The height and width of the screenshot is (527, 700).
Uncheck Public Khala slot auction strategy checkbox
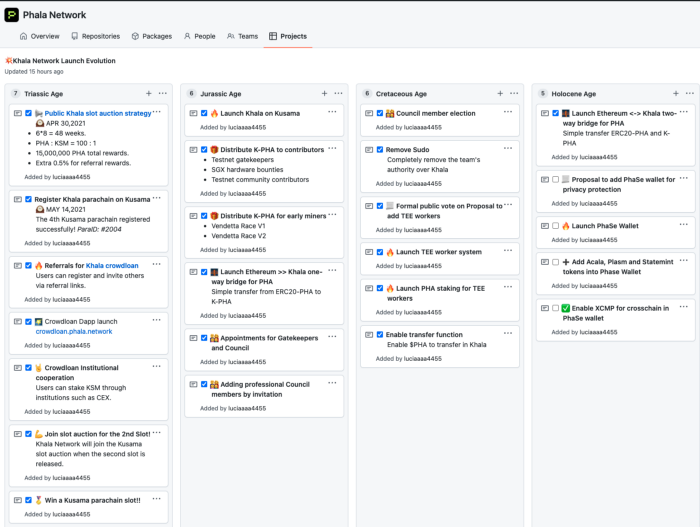point(29,113)
